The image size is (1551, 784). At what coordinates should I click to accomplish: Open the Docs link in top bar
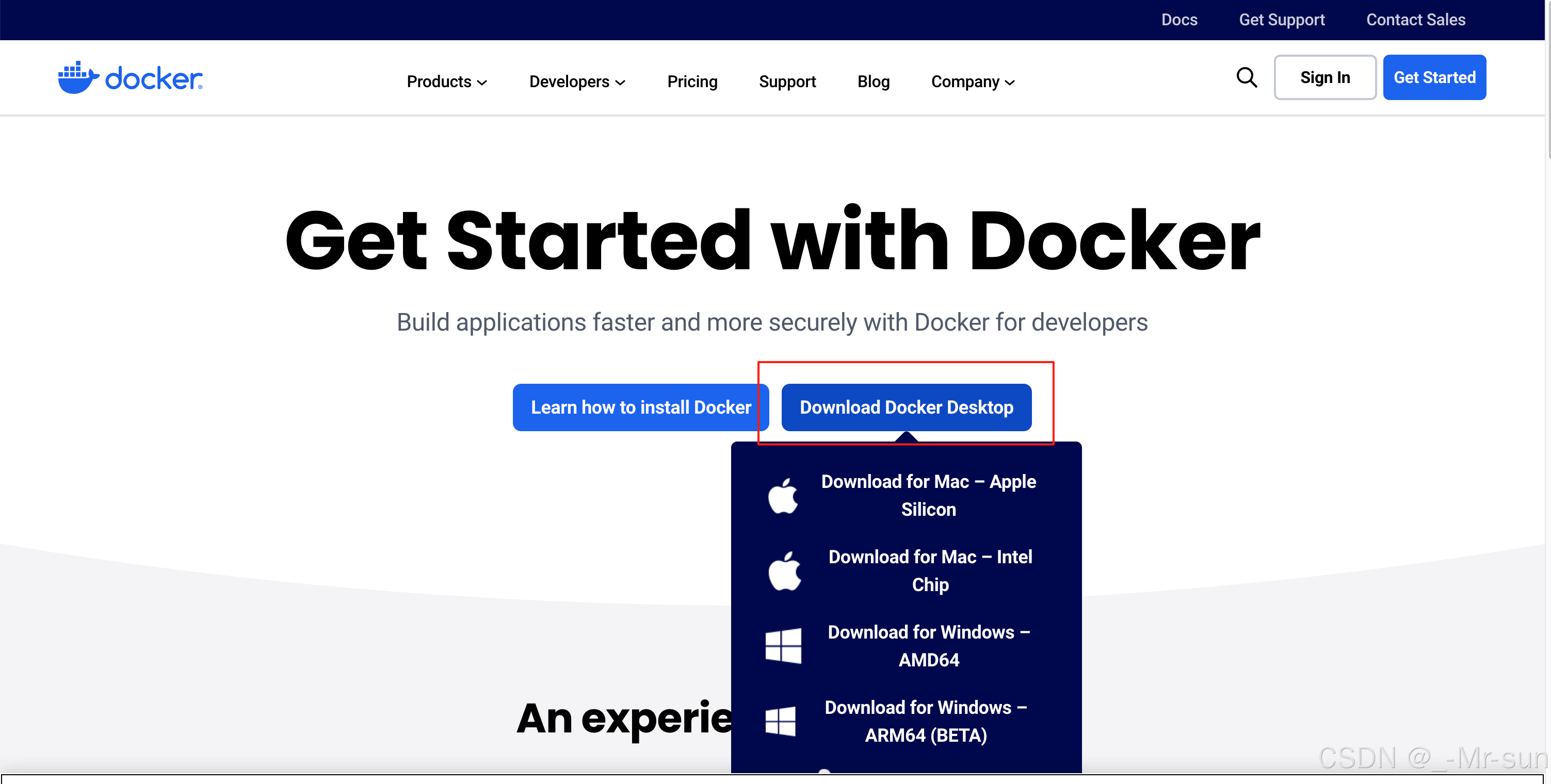(1179, 20)
